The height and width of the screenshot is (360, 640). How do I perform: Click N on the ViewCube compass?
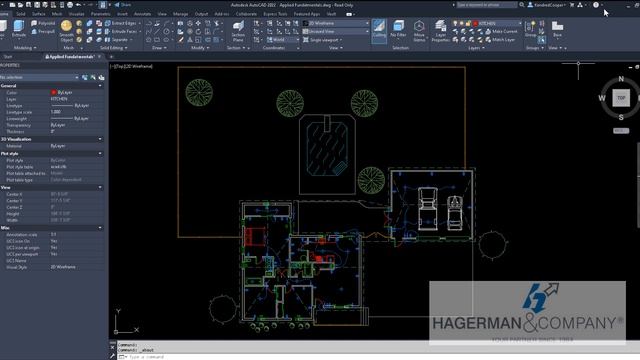(621, 79)
